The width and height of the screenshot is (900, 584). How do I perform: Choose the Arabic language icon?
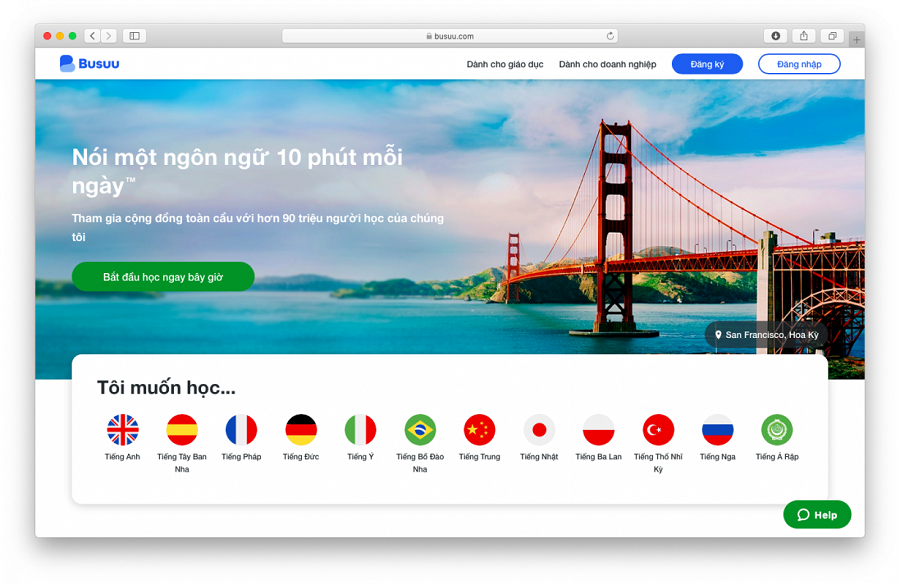(777, 430)
